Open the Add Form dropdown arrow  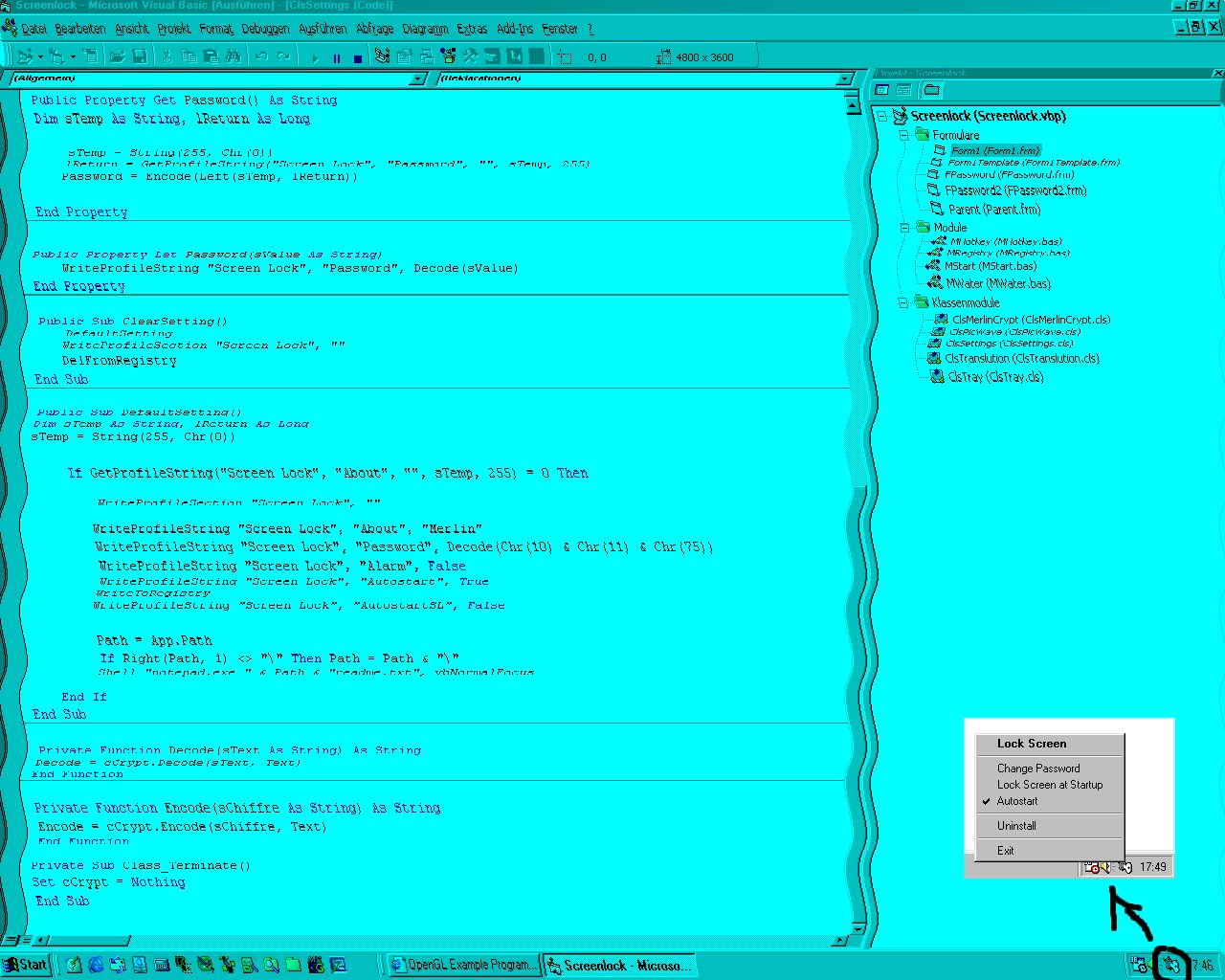point(73,57)
